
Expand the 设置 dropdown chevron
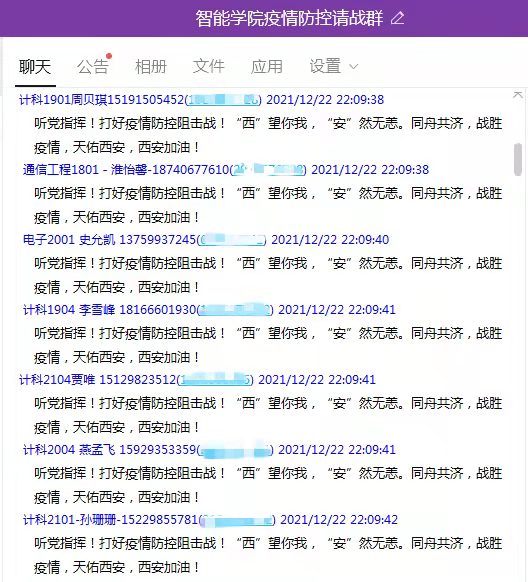(x=354, y=67)
